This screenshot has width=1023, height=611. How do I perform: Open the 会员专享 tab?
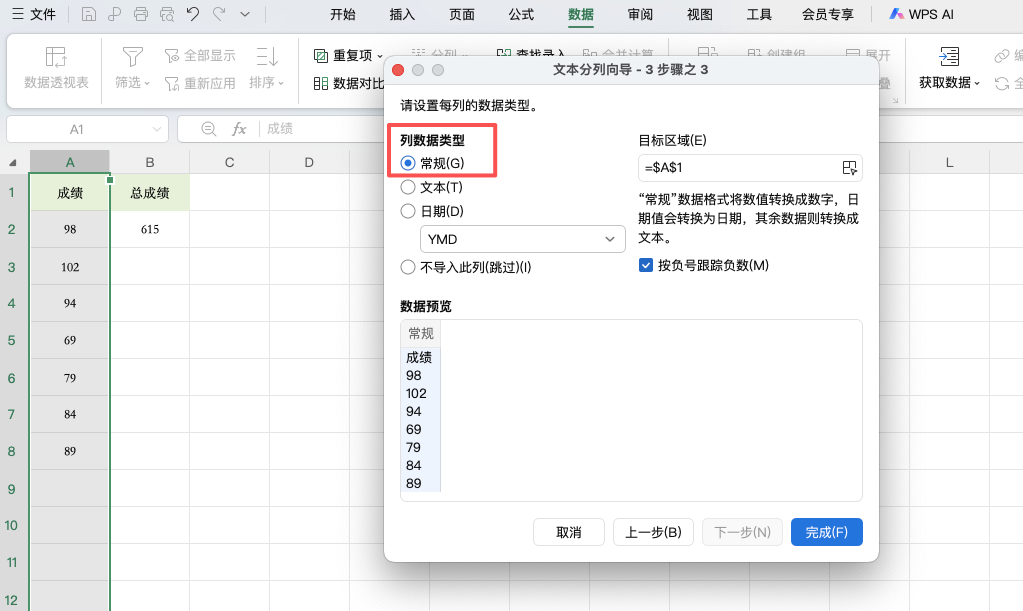(827, 14)
